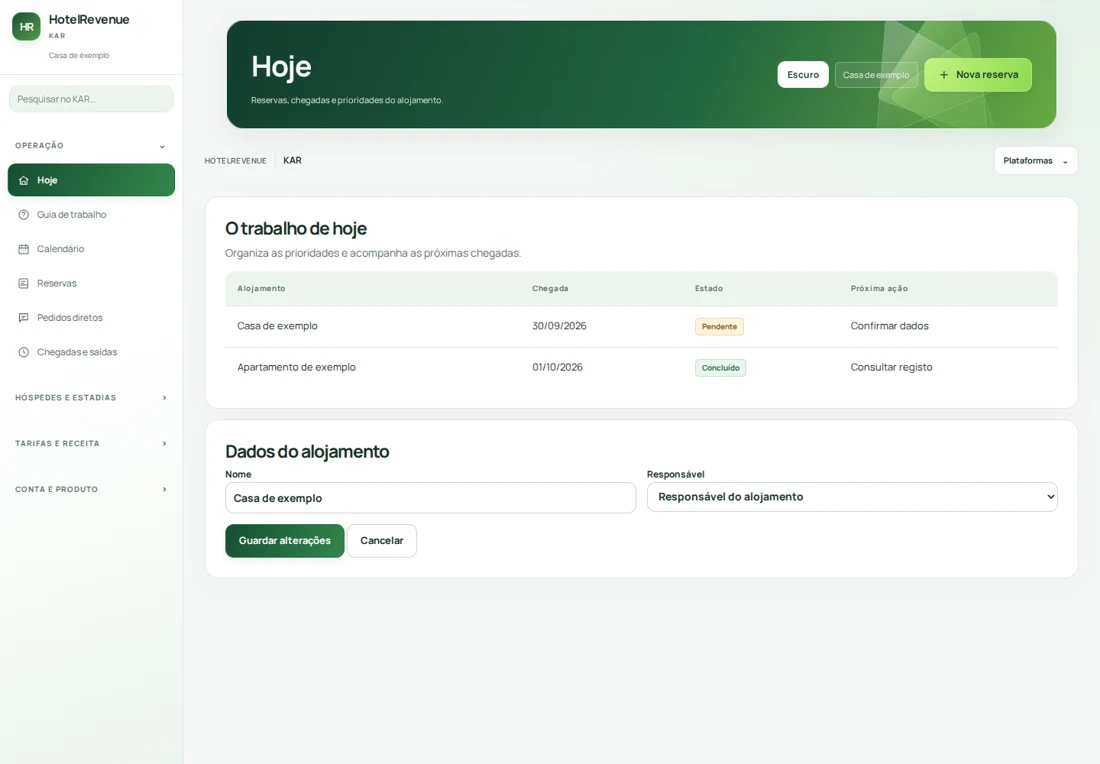The height and width of the screenshot is (764, 1100).
Task: Toggle Escuro dark mode button
Action: click(803, 75)
